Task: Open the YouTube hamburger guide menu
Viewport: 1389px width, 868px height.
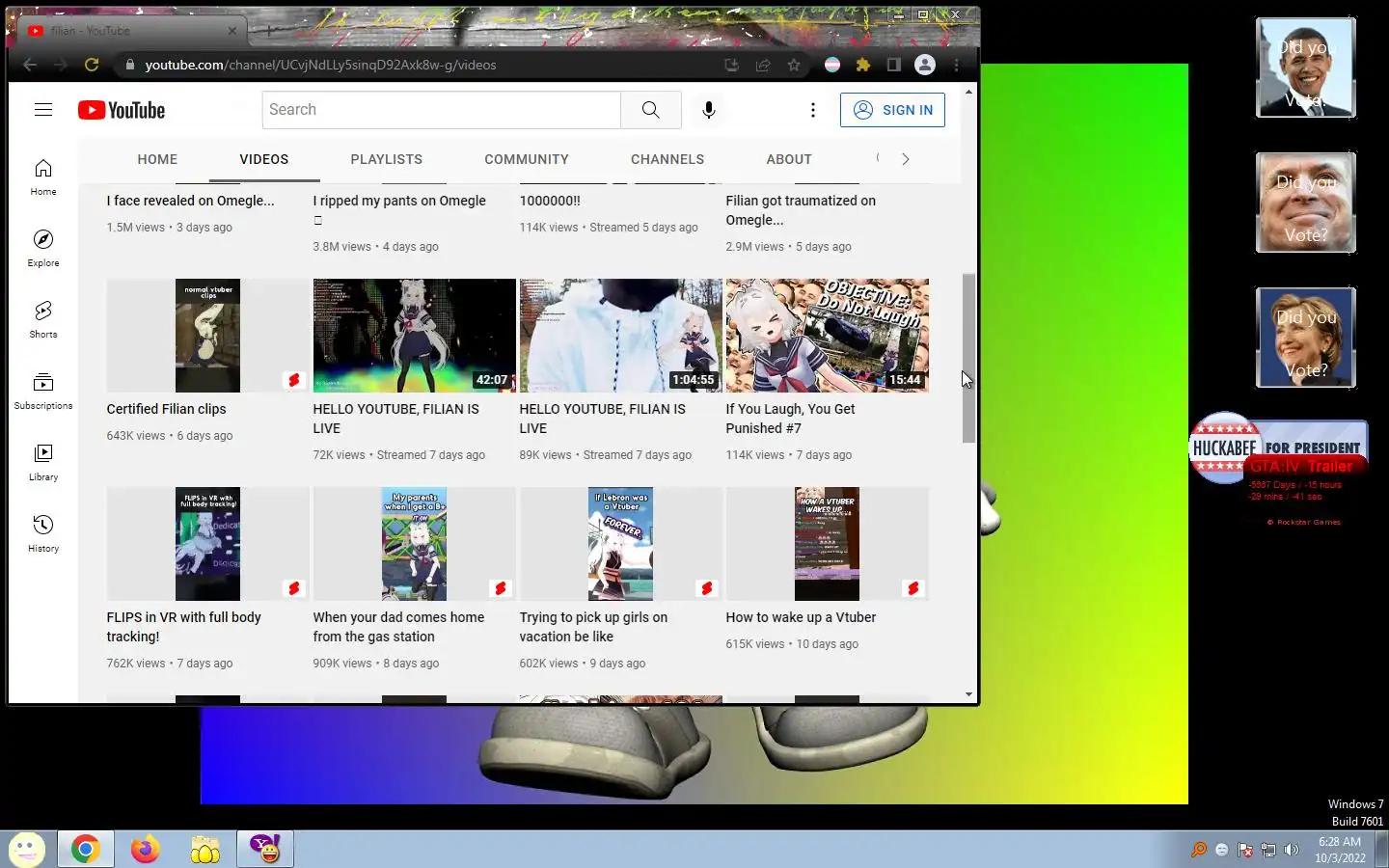Action: tap(43, 110)
